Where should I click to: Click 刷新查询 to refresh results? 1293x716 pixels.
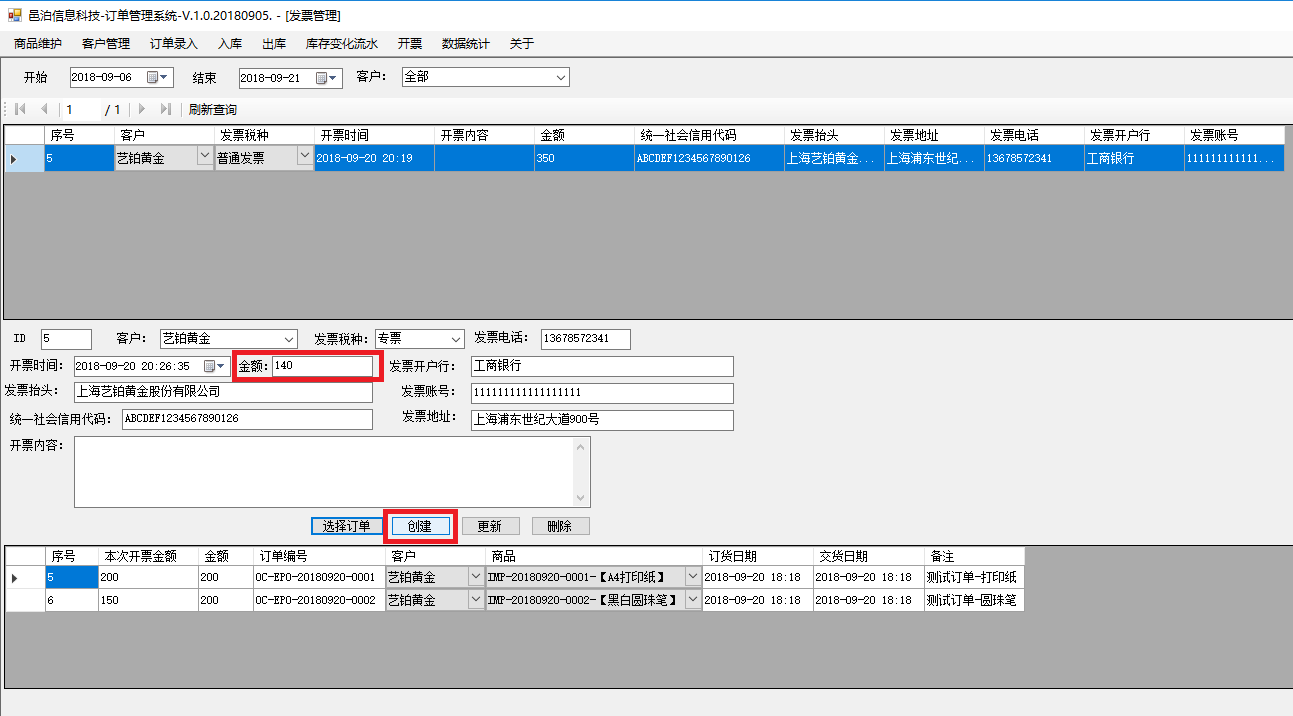coord(213,109)
